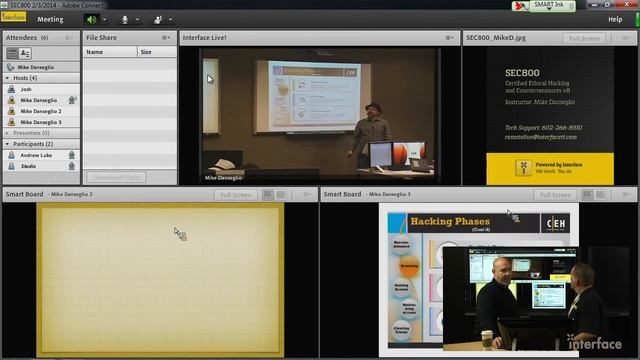640x360 pixels.
Task: Switch to attendee status view icon
Action: tap(25, 53)
